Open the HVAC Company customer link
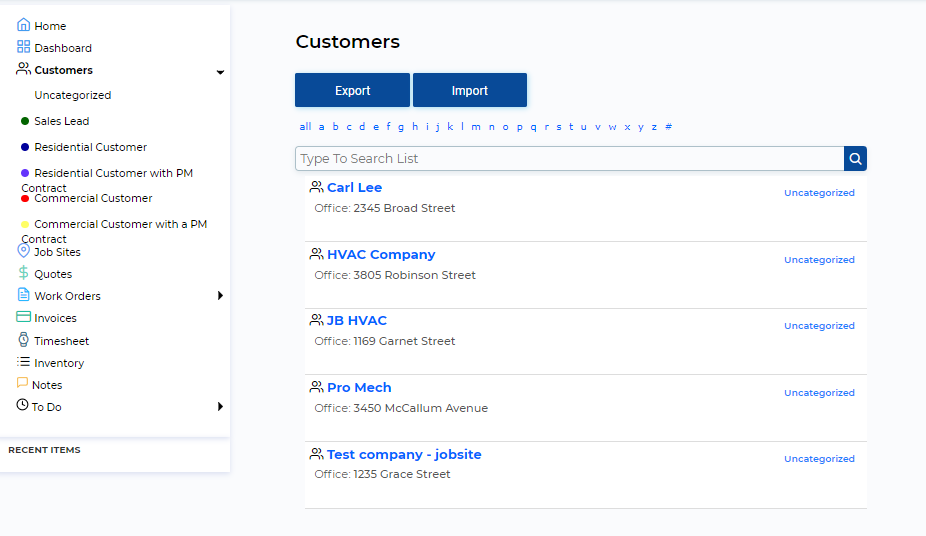The height and width of the screenshot is (536, 926). [381, 254]
